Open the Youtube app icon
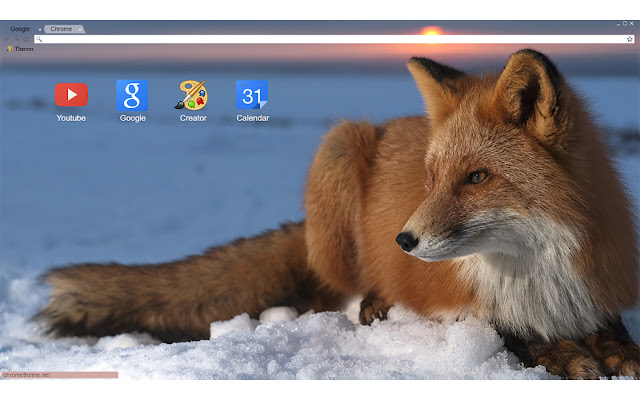This screenshot has width=640, height=400. click(x=71, y=95)
